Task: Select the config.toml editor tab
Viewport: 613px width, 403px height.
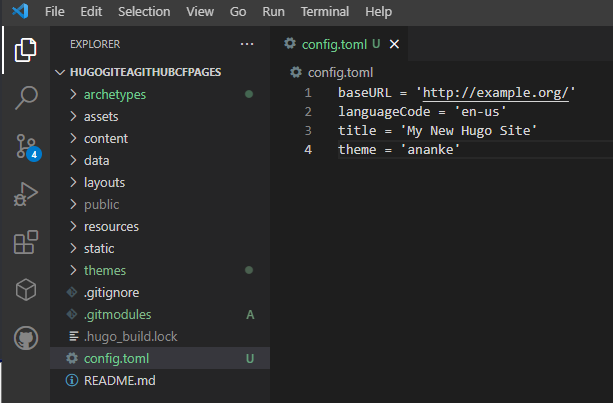Action: point(333,44)
